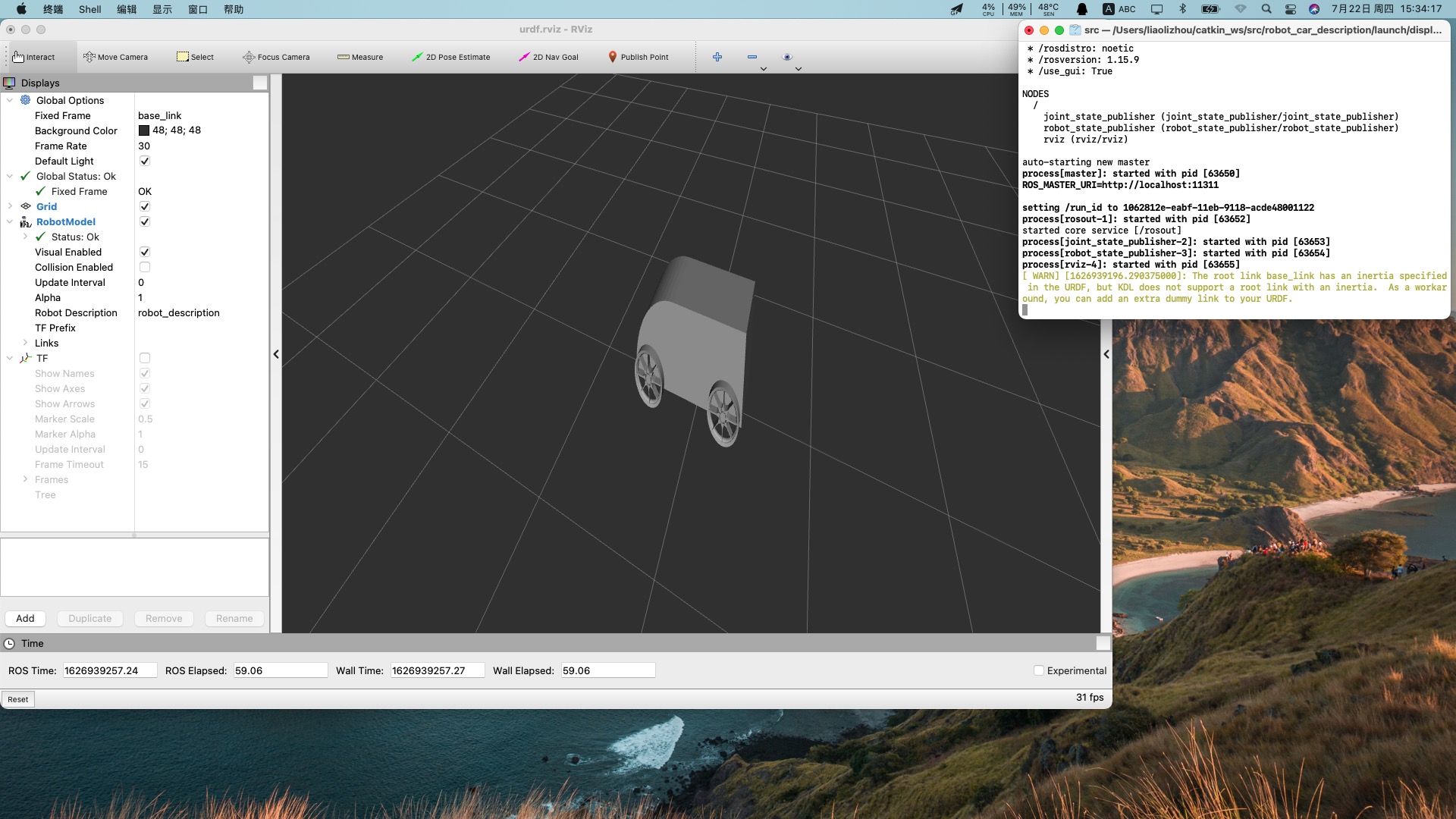The height and width of the screenshot is (819, 1456).
Task: Expand the Grid display settings
Action: pyautogui.click(x=10, y=206)
